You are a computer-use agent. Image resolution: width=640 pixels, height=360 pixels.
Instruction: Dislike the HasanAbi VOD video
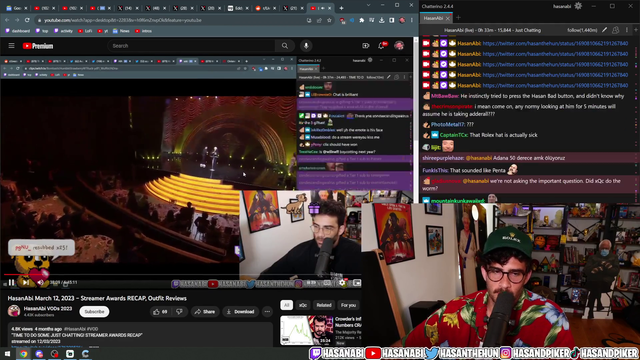pos(179,311)
